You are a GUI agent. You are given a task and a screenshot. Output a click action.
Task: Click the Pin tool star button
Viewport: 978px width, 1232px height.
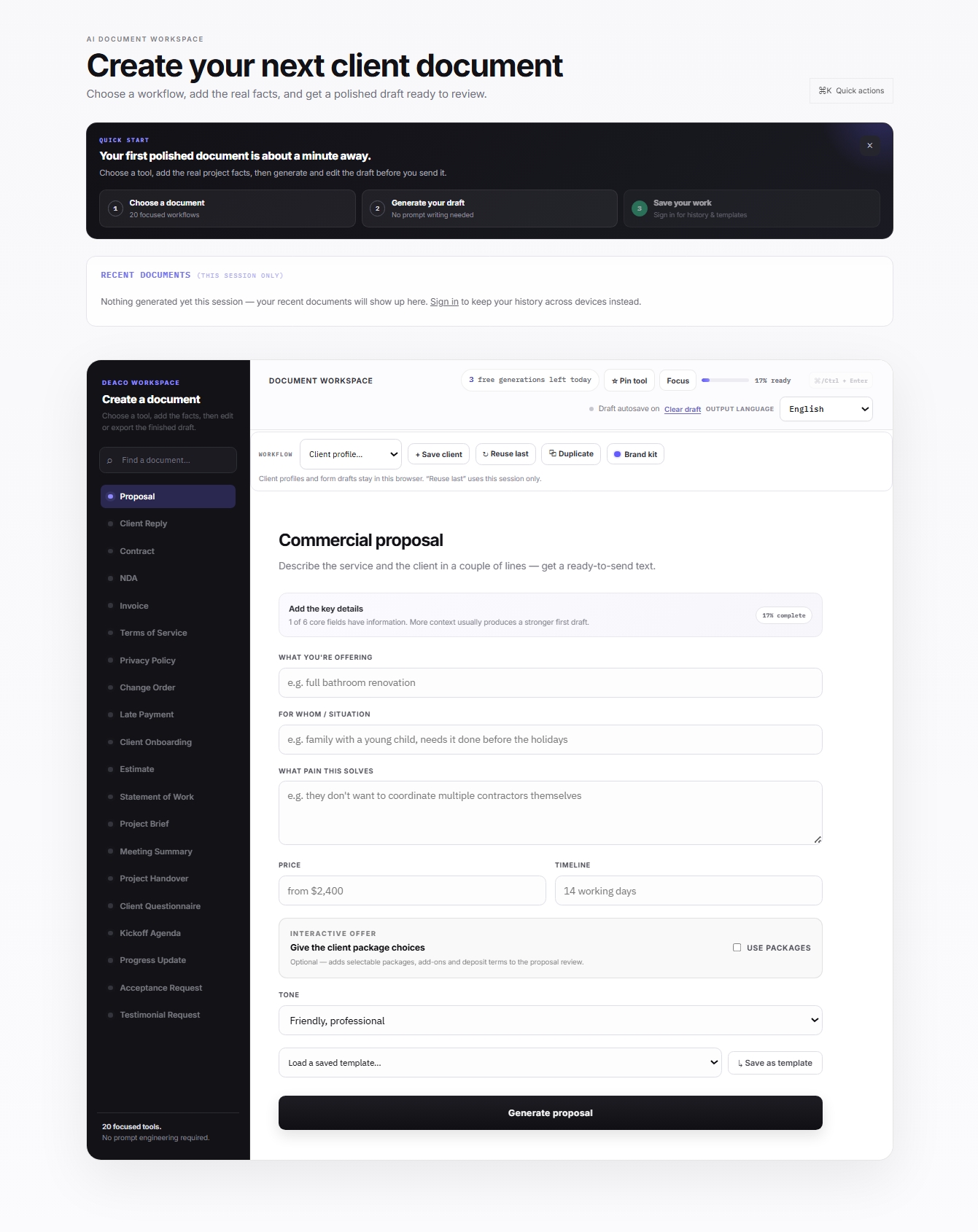pos(629,381)
